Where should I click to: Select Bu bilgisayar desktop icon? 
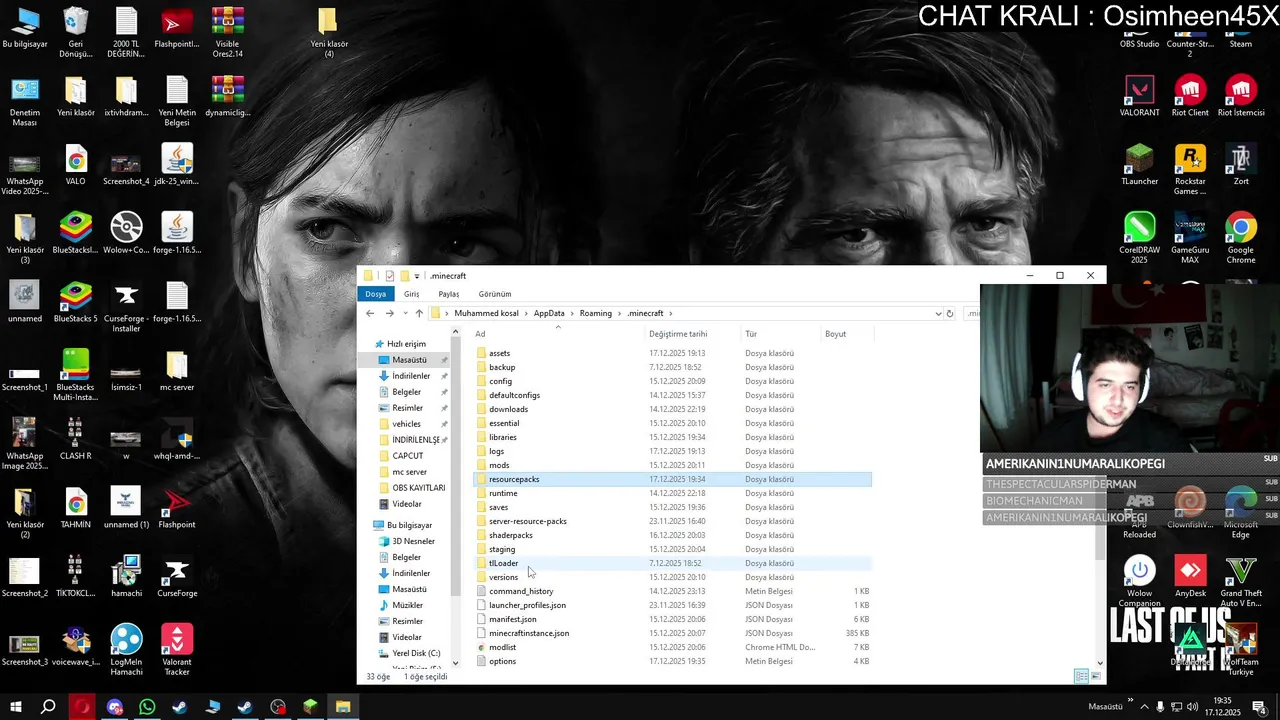(x=24, y=28)
